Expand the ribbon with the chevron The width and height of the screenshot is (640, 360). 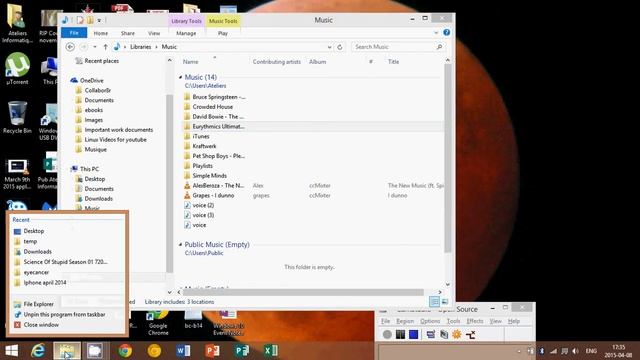click(x=436, y=33)
